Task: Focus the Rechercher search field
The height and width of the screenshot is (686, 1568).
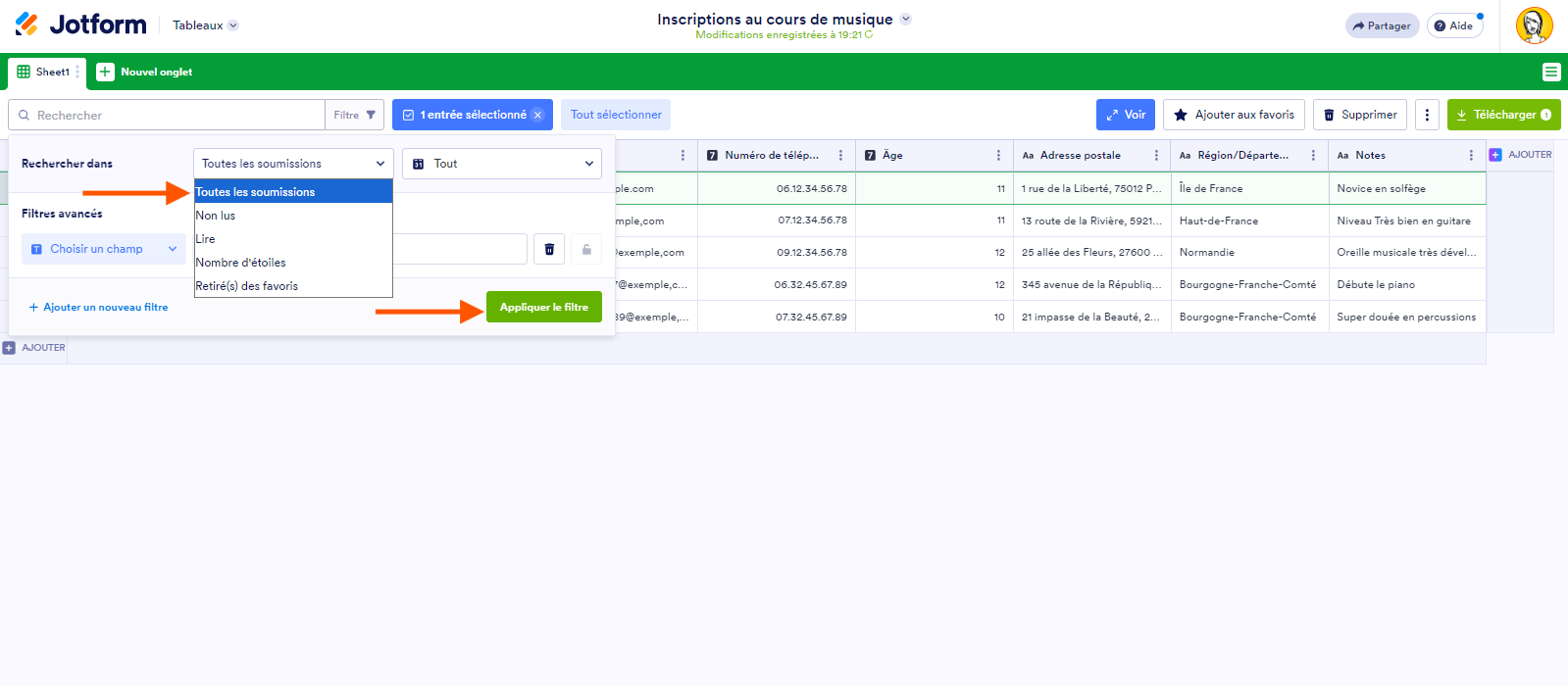Action: [x=167, y=115]
